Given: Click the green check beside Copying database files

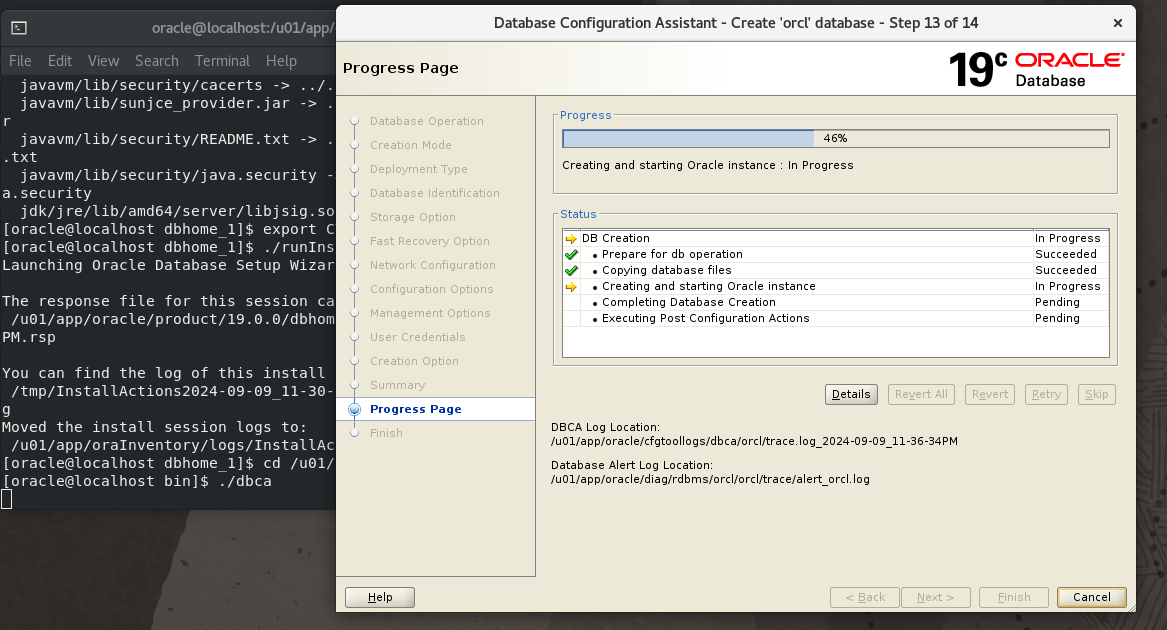Looking at the screenshot, I should pos(571,271).
